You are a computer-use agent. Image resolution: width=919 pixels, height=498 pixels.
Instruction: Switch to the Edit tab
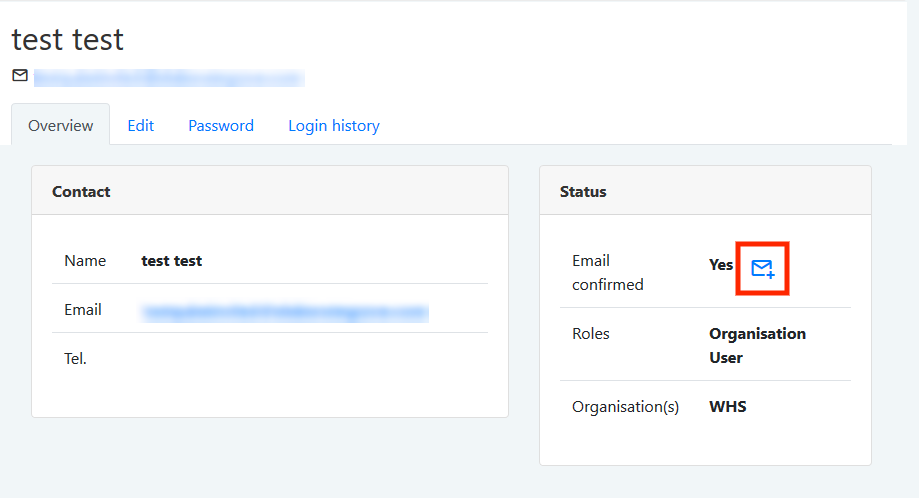(x=140, y=126)
